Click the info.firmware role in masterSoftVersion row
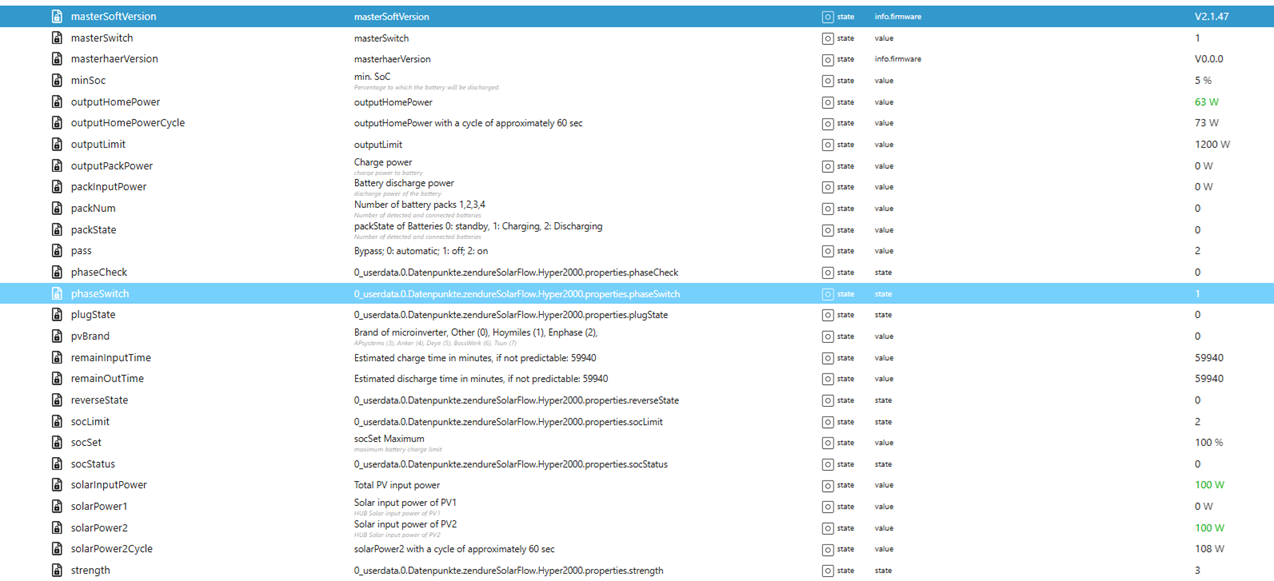 click(x=898, y=17)
